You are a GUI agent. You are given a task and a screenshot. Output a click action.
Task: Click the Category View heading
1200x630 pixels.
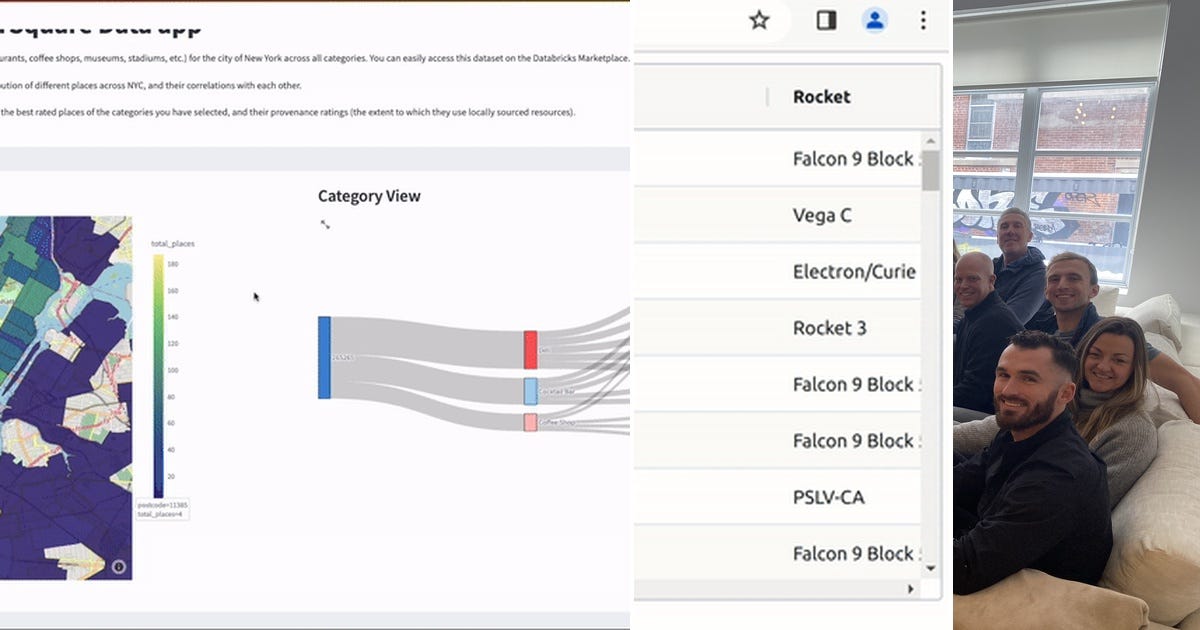[369, 195]
